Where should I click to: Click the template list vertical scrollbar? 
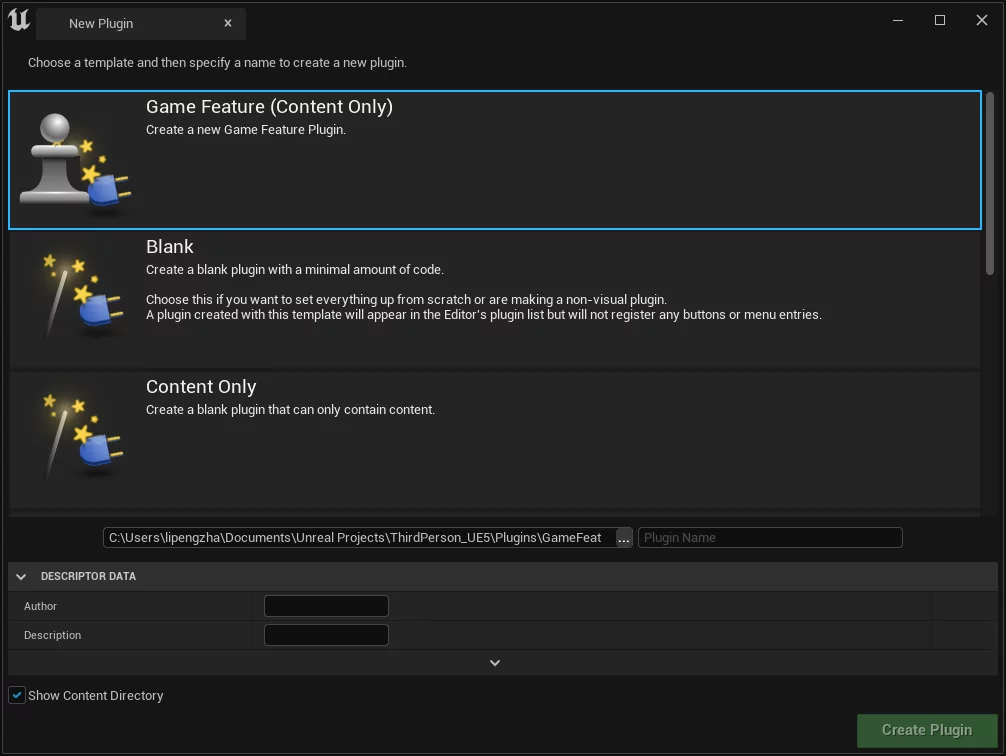pyautogui.click(x=990, y=180)
